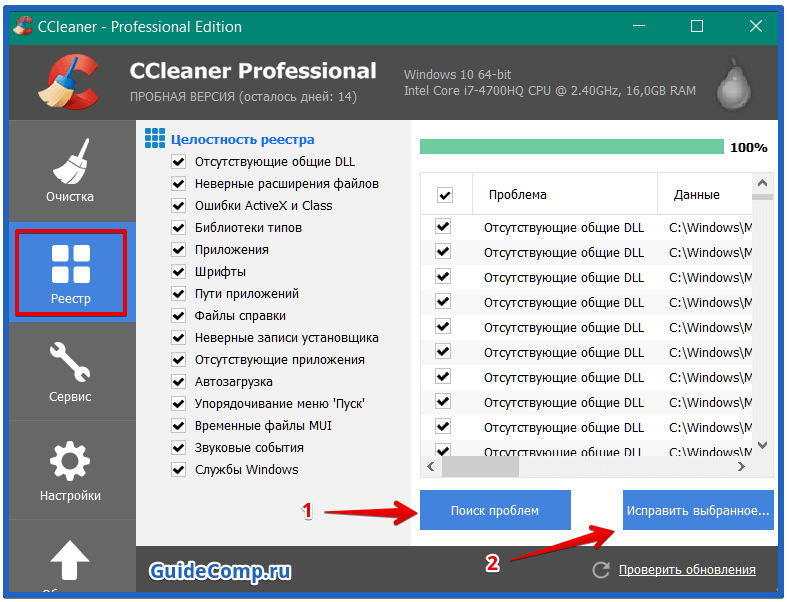Viewport: 789px width, 602px height.
Task: Click the refresh icon beside Проверить обновления
Action: coord(601,570)
